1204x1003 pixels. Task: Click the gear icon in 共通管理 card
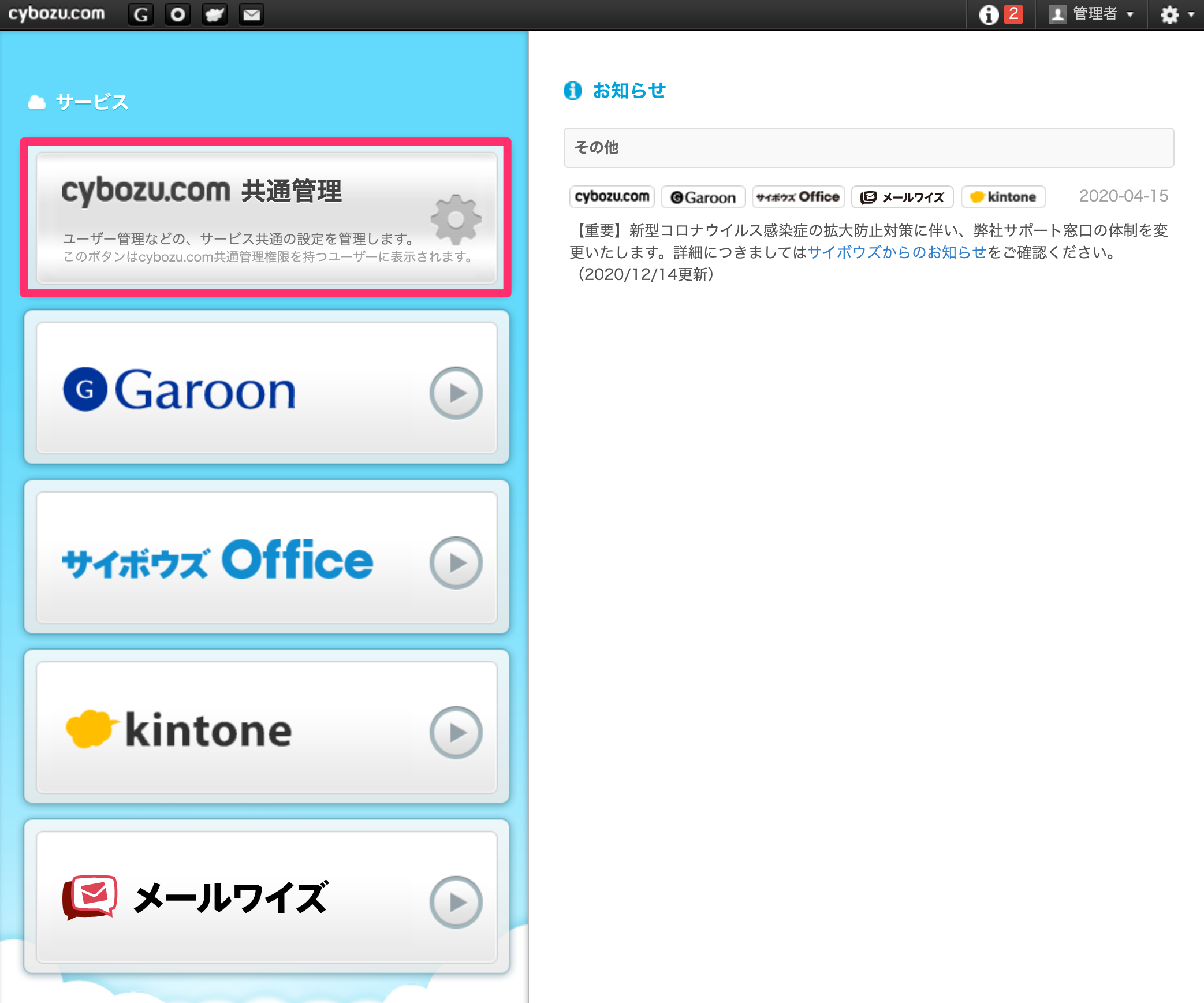click(456, 219)
